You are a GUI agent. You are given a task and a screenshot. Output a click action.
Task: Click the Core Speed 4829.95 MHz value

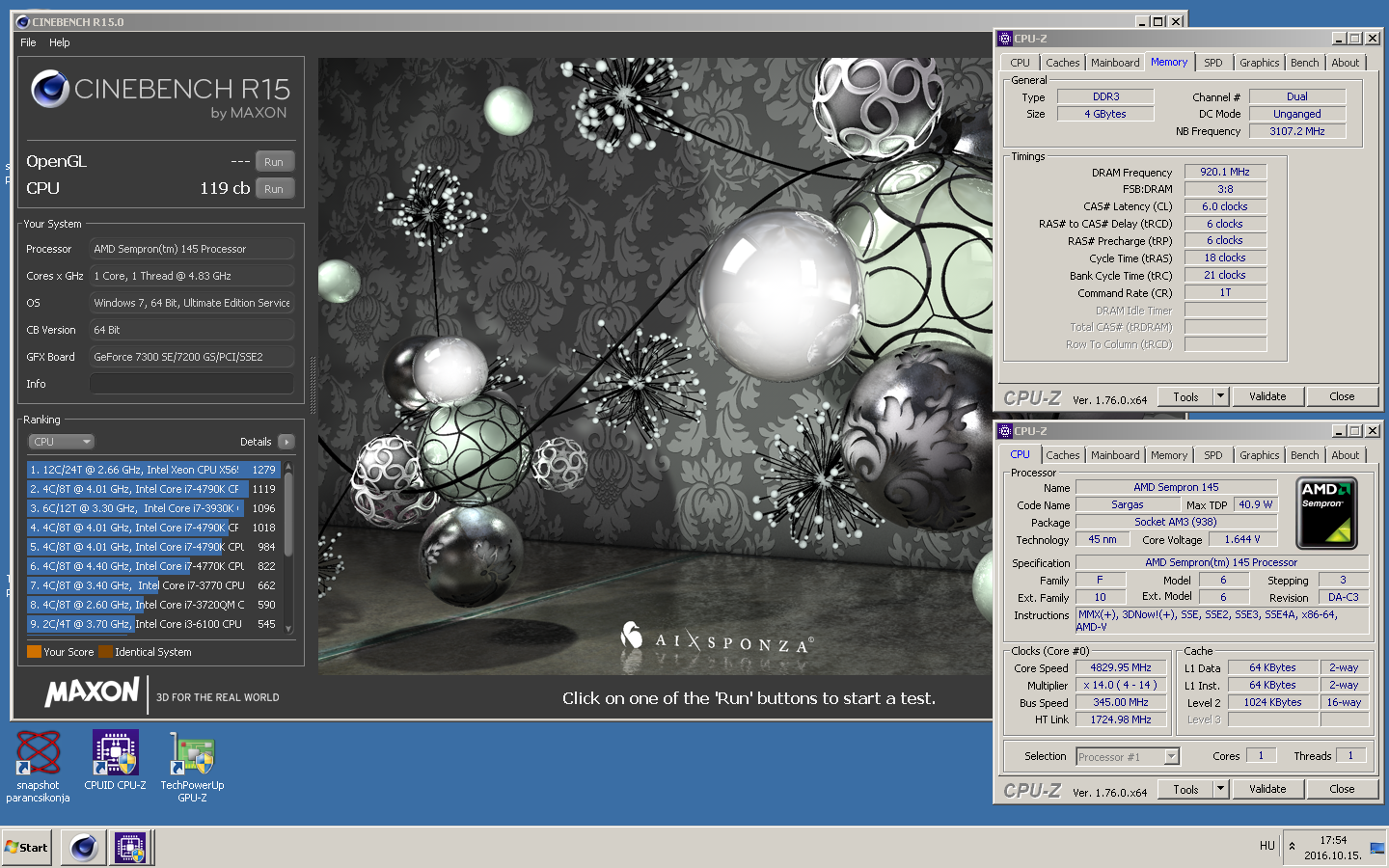(1121, 667)
